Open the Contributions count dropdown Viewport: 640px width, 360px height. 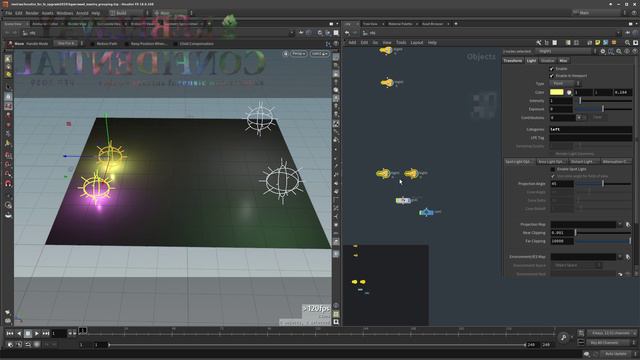pyautogui.click(x=581, y=118)
